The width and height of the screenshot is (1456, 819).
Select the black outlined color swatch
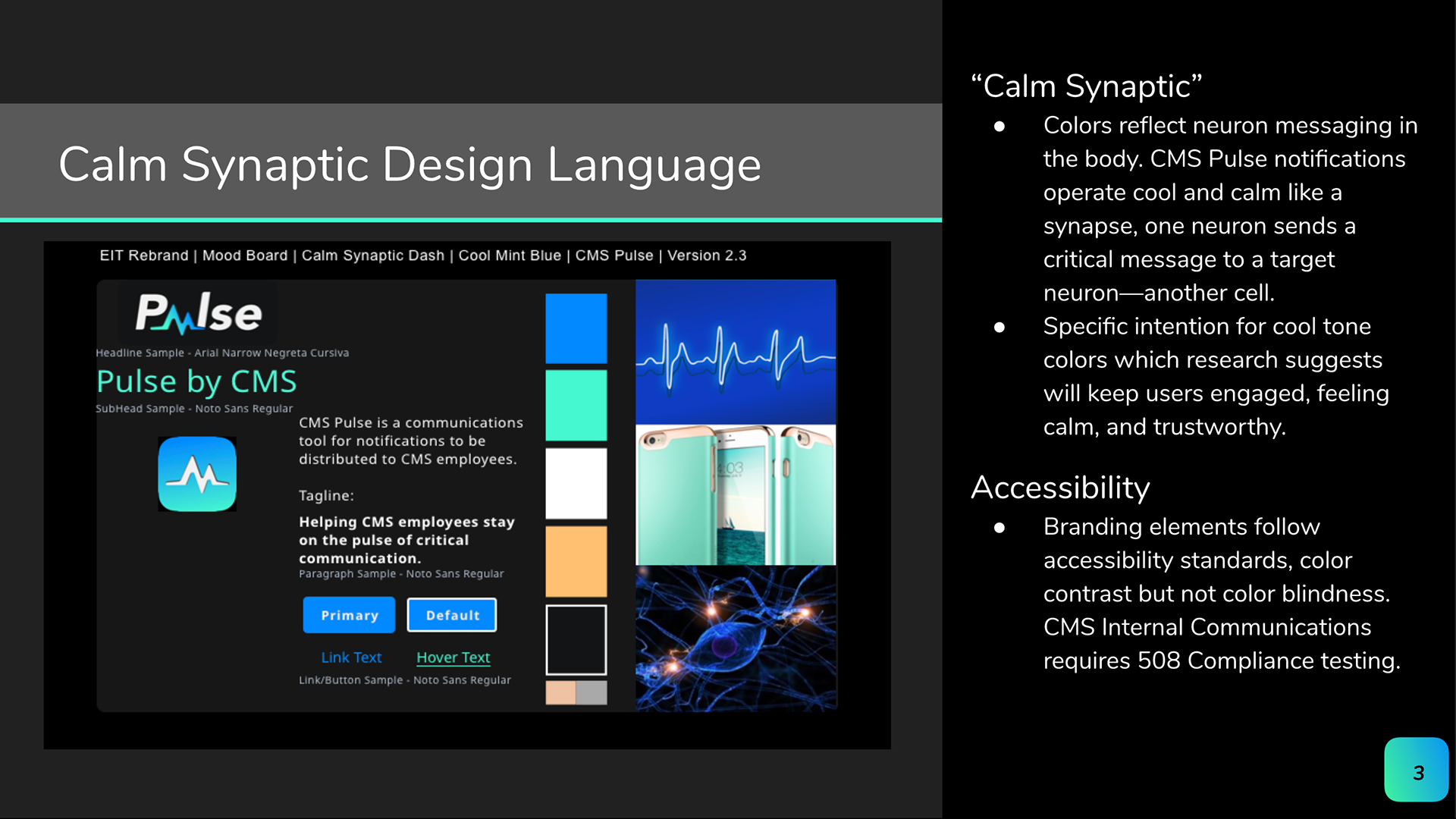point(576,639)
